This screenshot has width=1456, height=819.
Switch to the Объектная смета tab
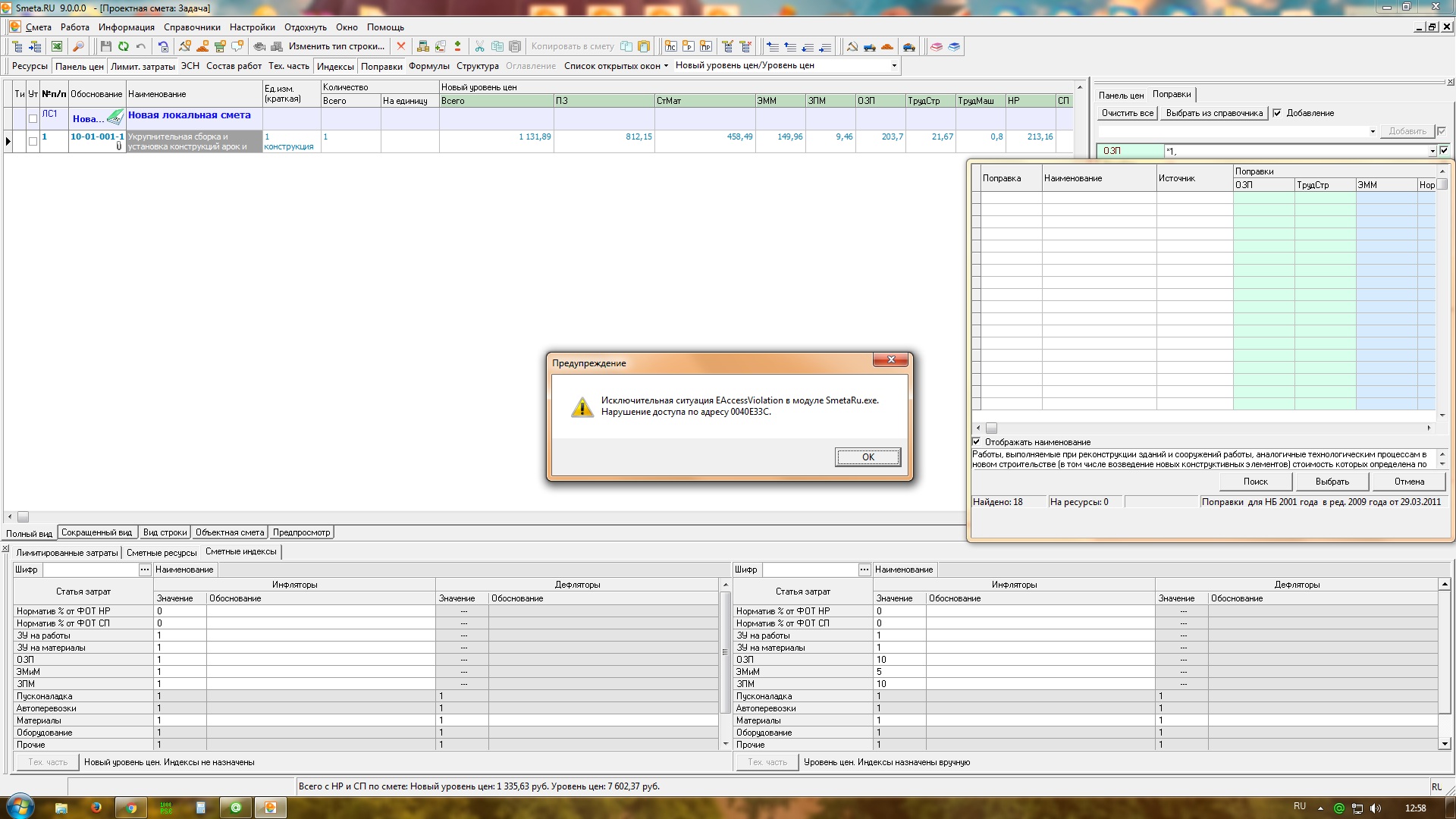[x=230, y=532]
